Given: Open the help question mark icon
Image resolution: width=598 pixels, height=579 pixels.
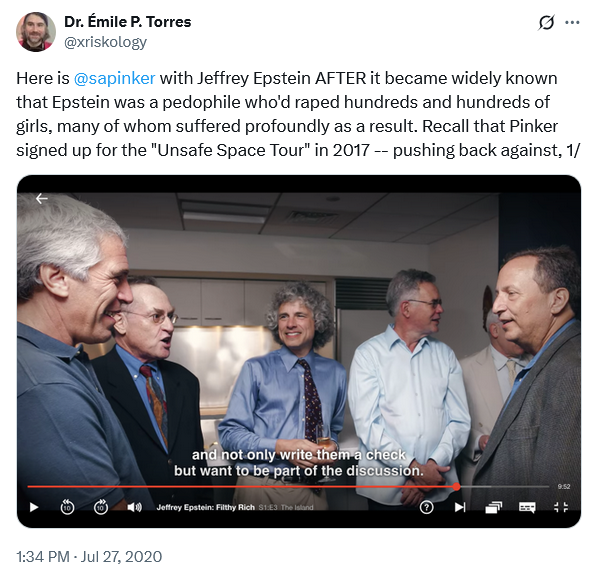Looking at the screenshot, I should coord(426,507).
